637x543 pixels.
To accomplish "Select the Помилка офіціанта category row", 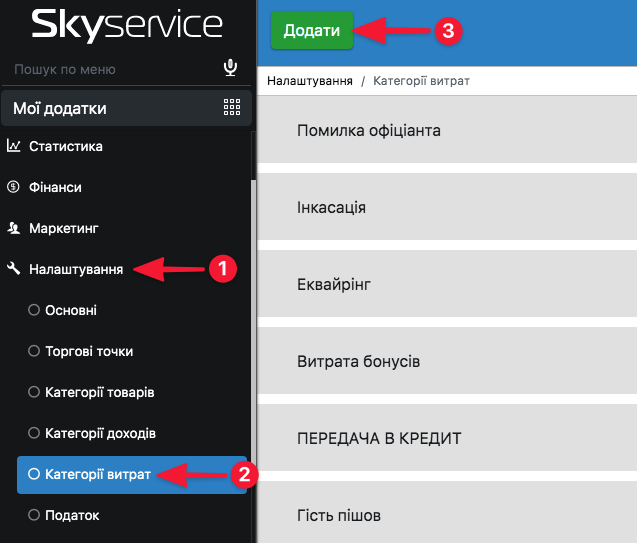I will point(446,131).
